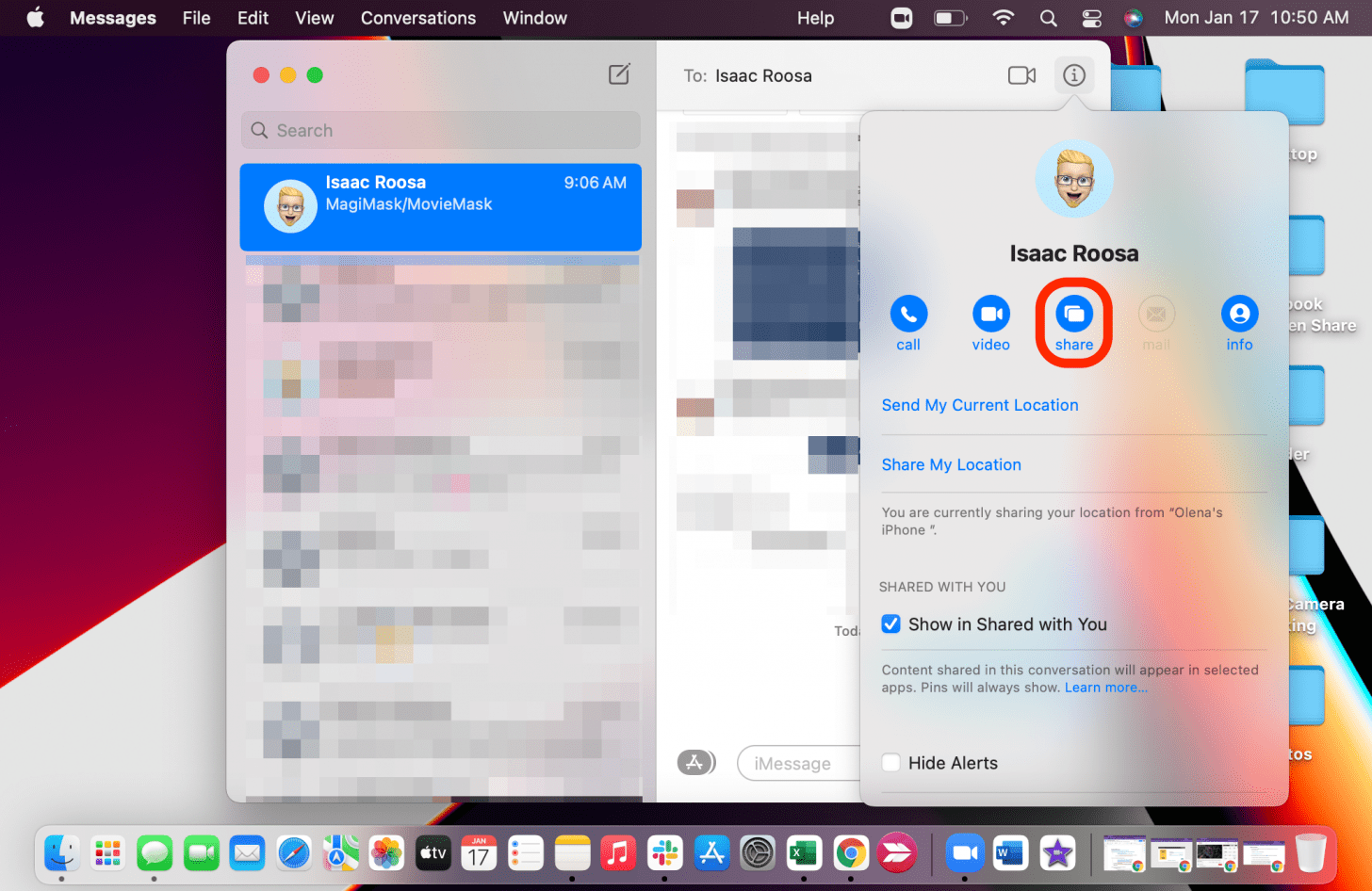
Task: Open the info icon in the contact card
Action: [1239, 315]
